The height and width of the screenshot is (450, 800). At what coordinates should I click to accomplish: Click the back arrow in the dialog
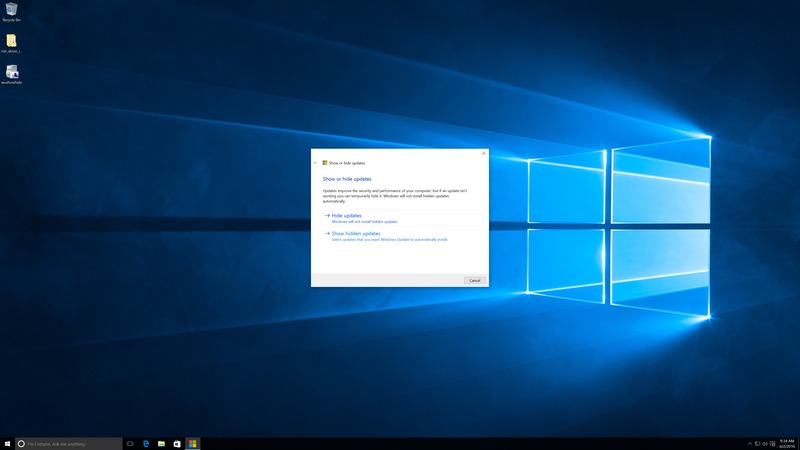pyautogui.click(x=316, y=162)
